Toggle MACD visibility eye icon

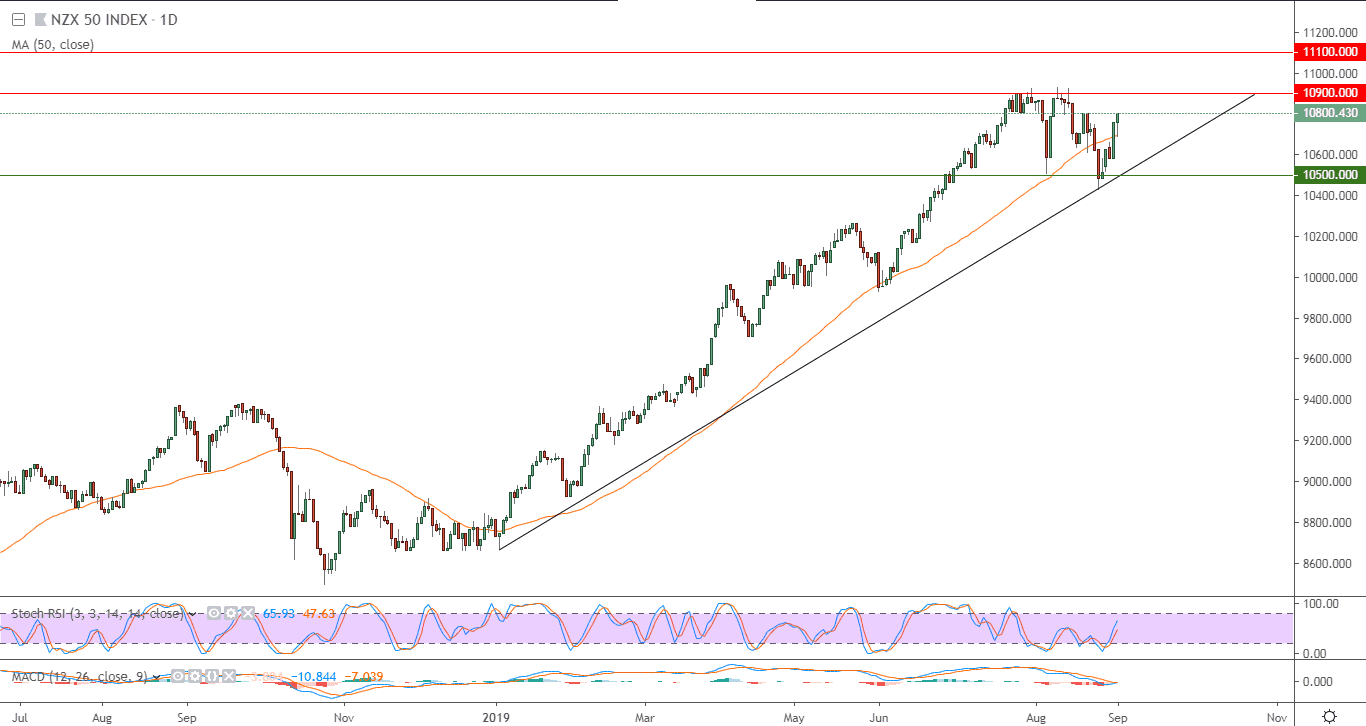(x=178, y=677)
